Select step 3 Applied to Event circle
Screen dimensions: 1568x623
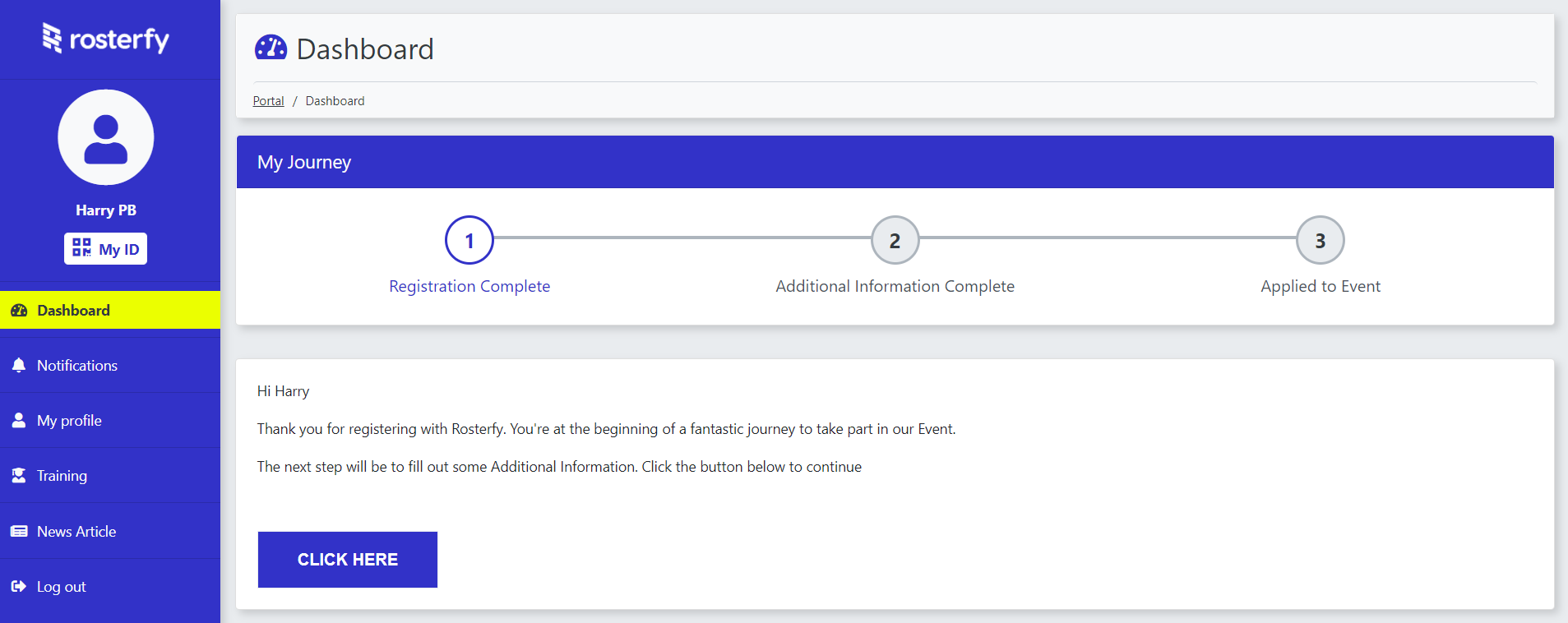[1319, 240]
